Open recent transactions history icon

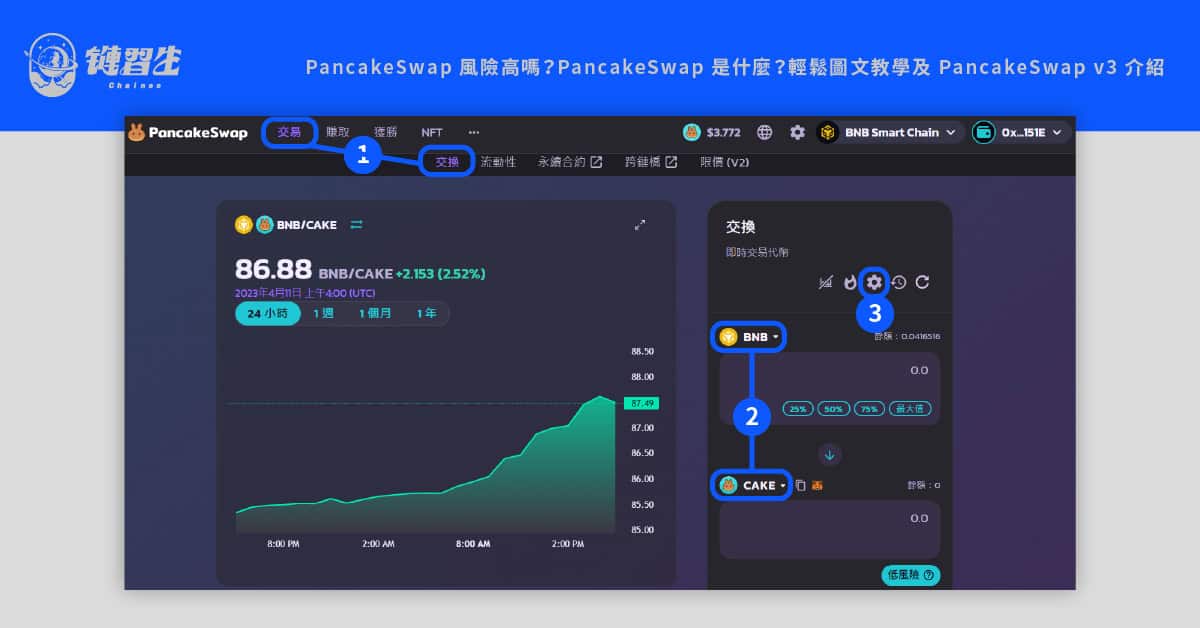899,282
